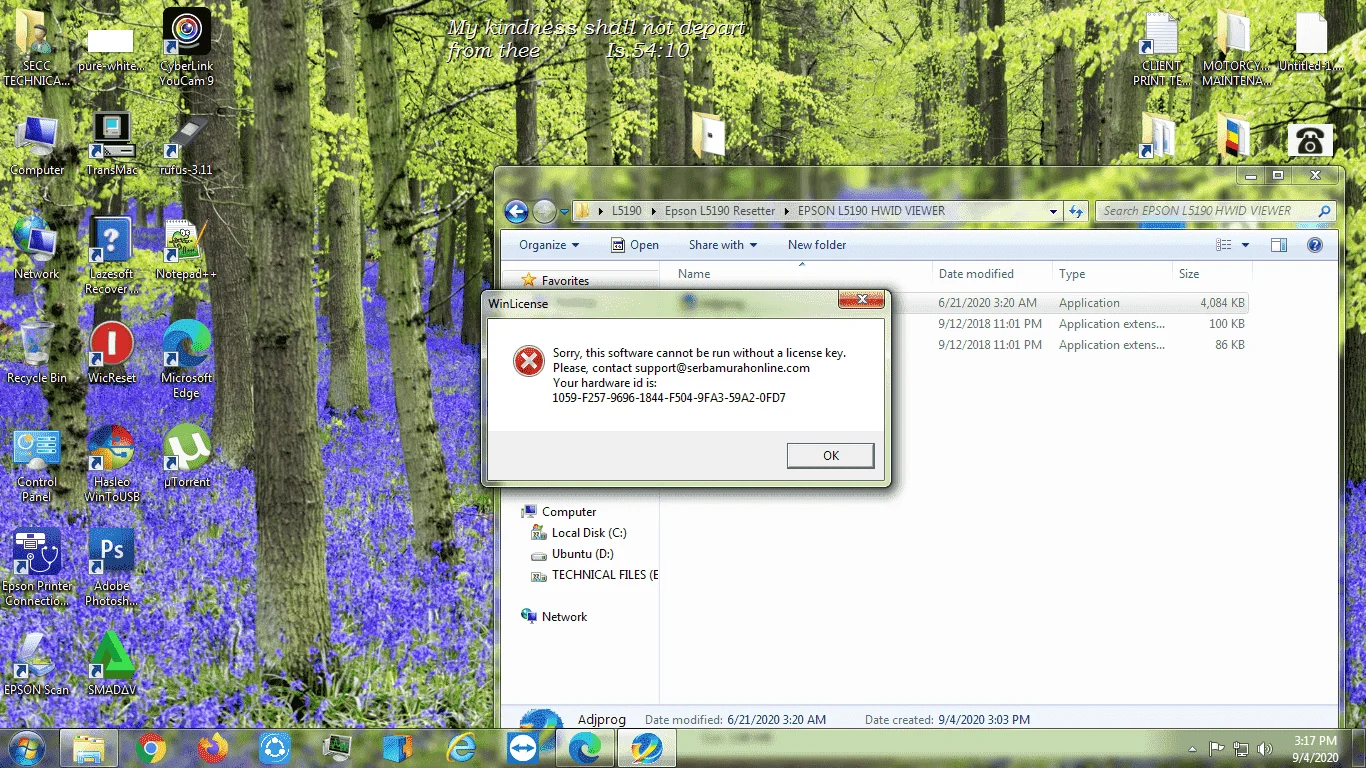1366x768 pixels.
Task: Select the Notepad++ desktop shortcut
Action: [x=187, y=248]
